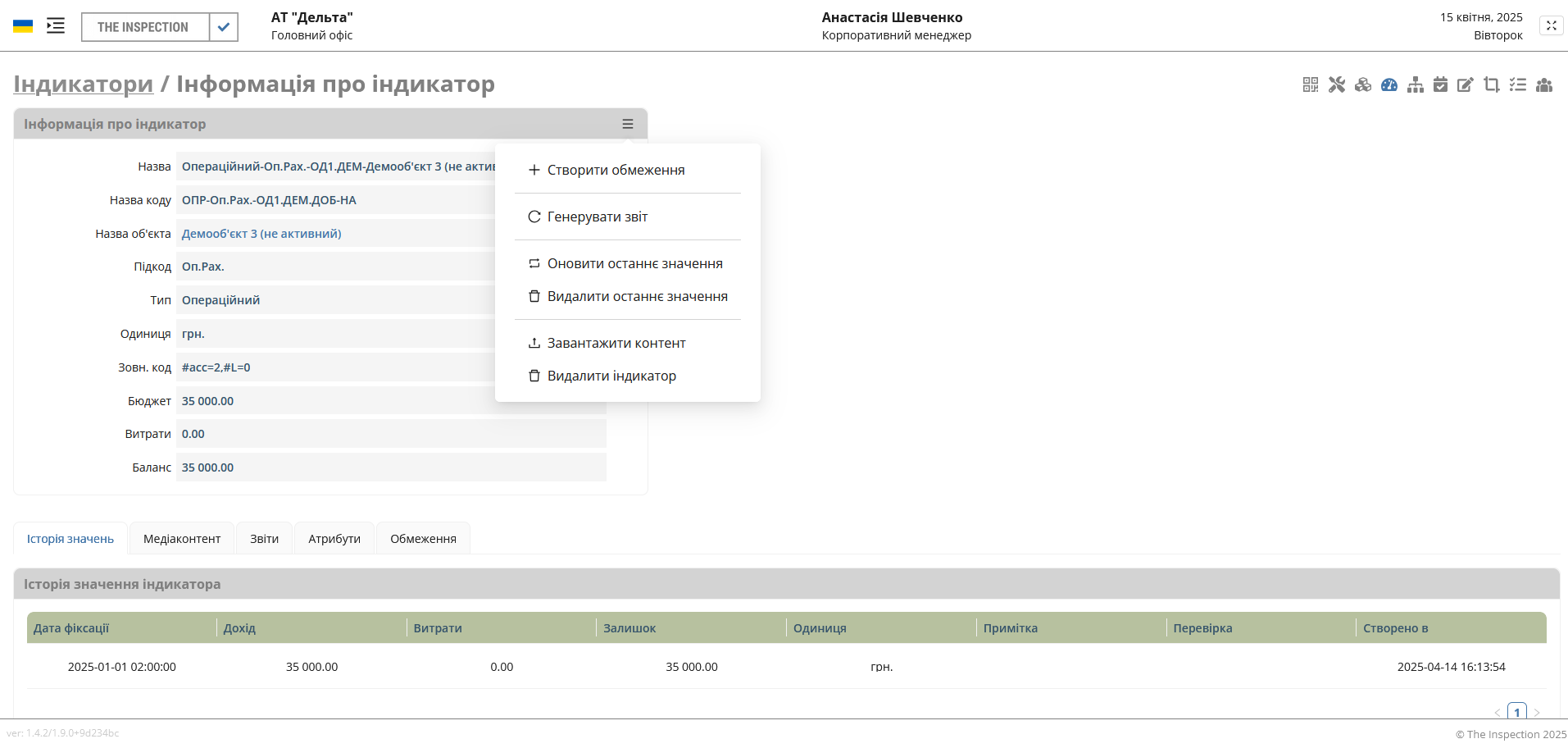This screenshot has width=1568, height=748.
Task: Select 'Видалити індикатор' menu entry
Action: pos(611,376)
